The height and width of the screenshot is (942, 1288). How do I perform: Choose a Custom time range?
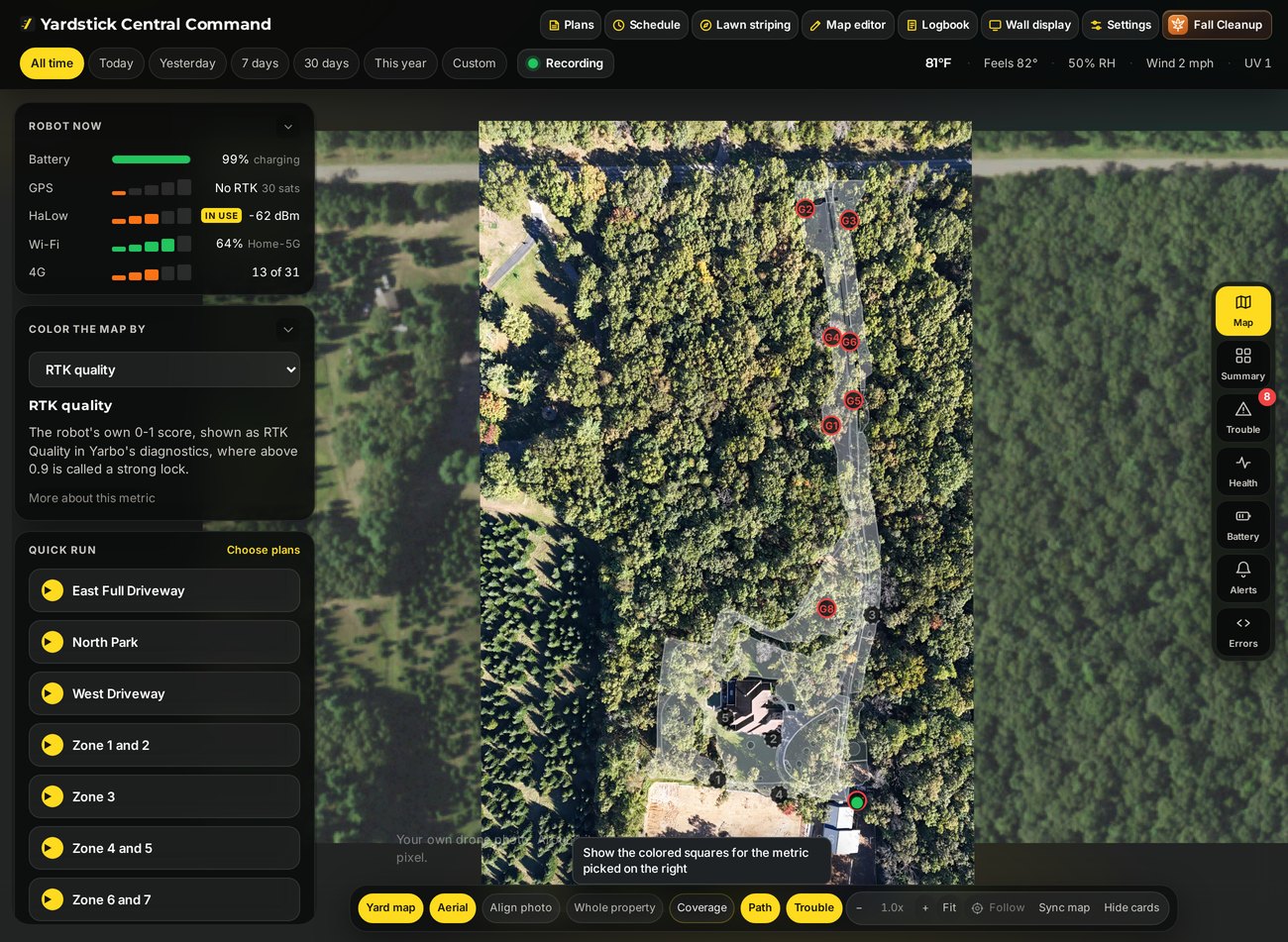pos(474,63)
